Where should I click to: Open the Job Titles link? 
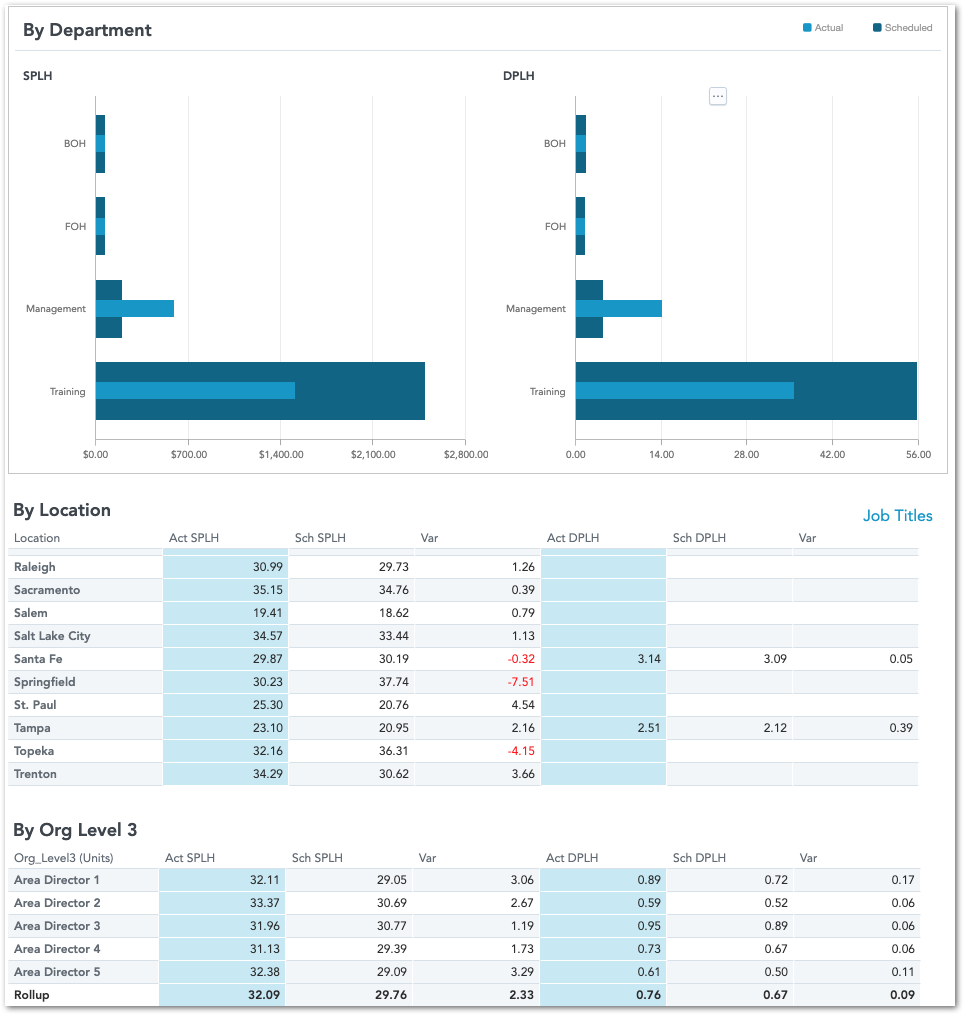897,516
